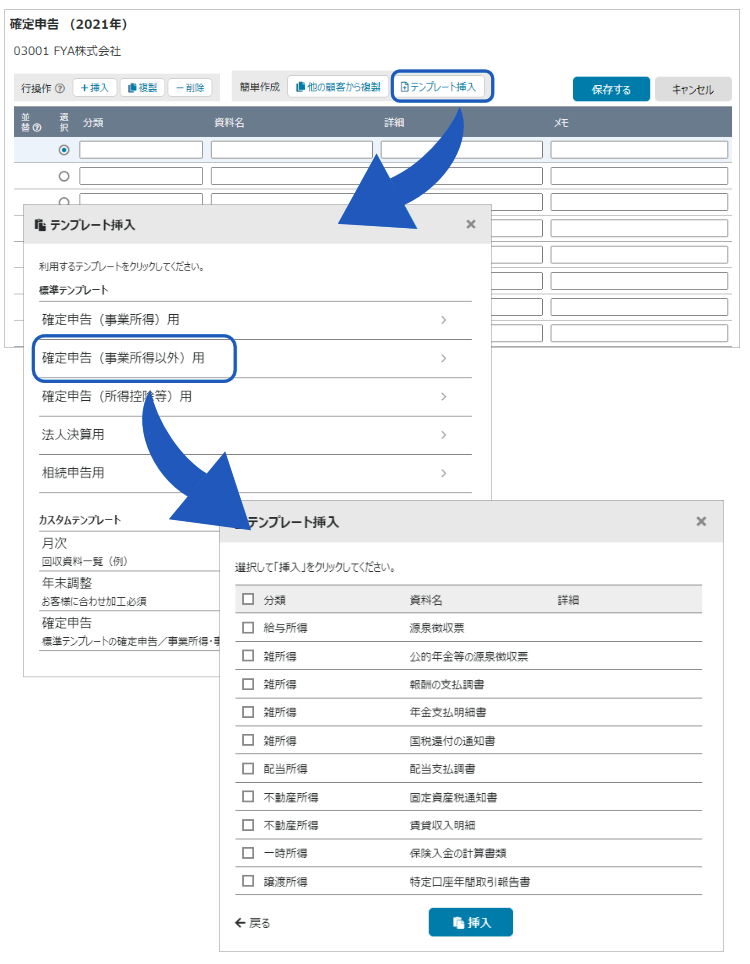This screenshot has height=964, width=750.
Task: Toggle the select-all checkbox beside 分類 header
Action: [x=248, y=600]
